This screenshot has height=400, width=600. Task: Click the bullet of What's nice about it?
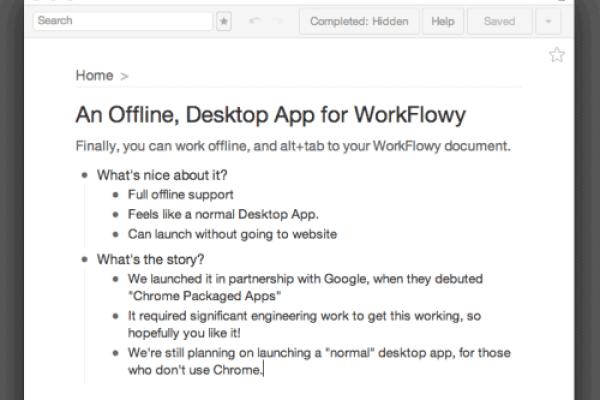[85, 176]
